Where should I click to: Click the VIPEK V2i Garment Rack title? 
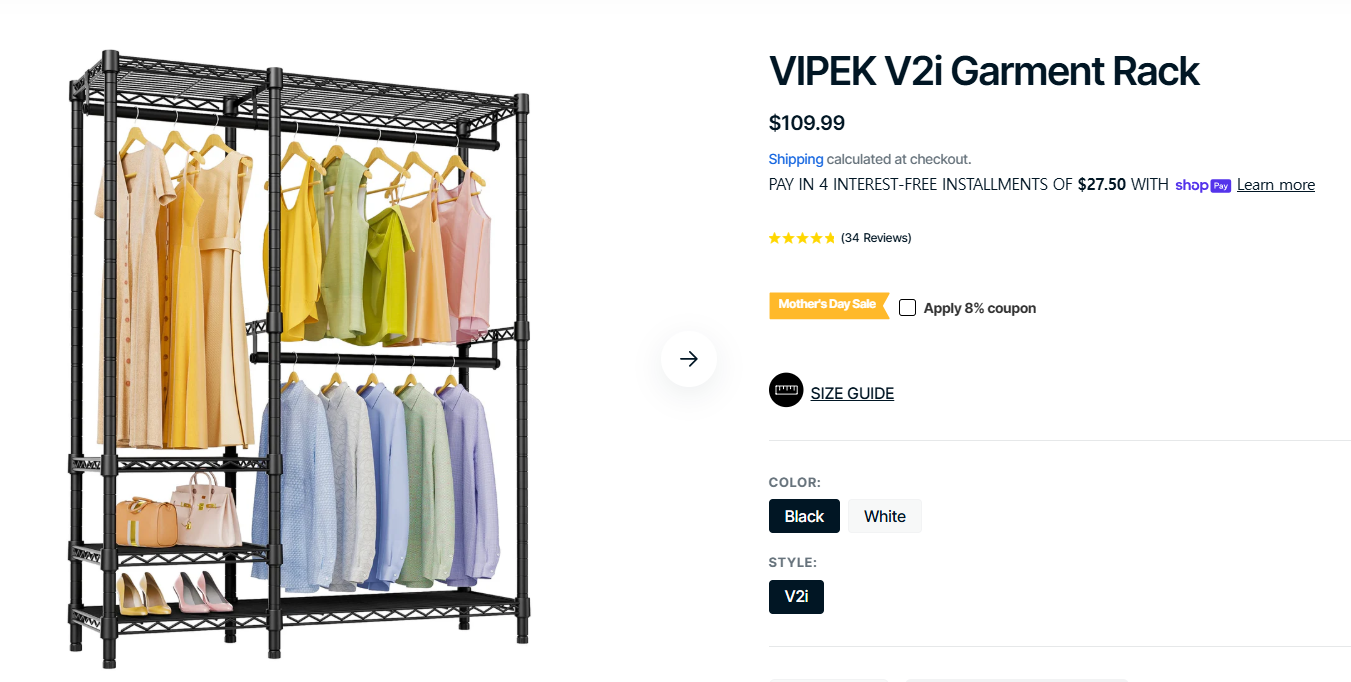pyautogui.click(x=984, y=71)
